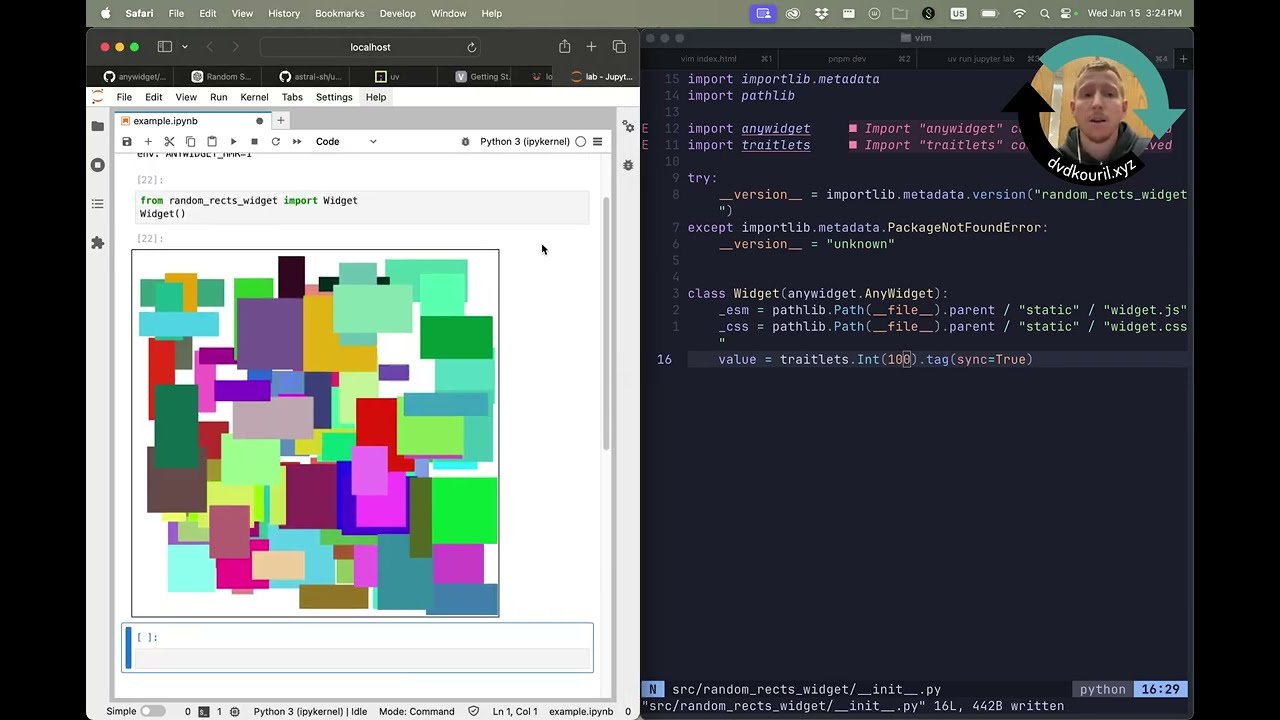Open the cell type Code dropdown

point(346,142)
